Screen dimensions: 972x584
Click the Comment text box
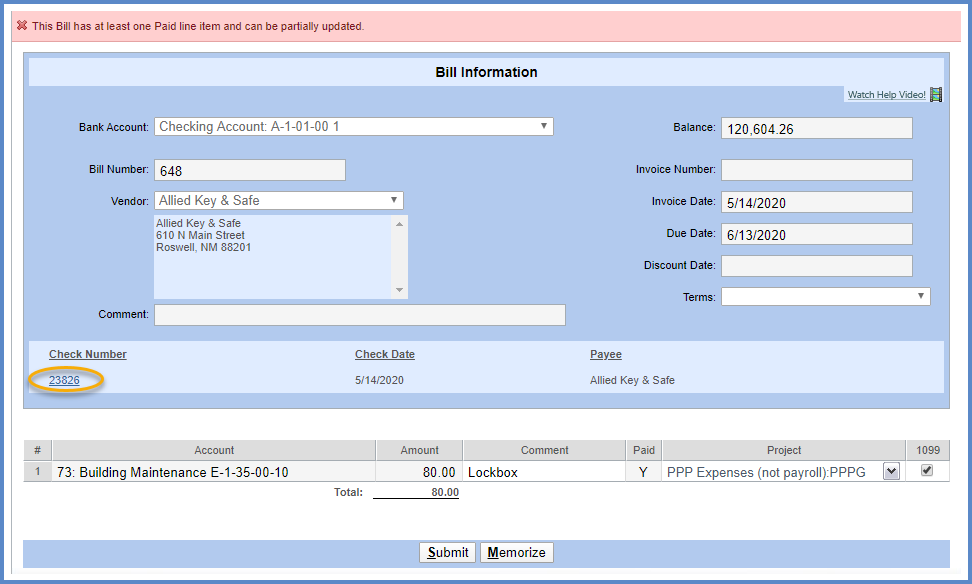tap(359, 315)
